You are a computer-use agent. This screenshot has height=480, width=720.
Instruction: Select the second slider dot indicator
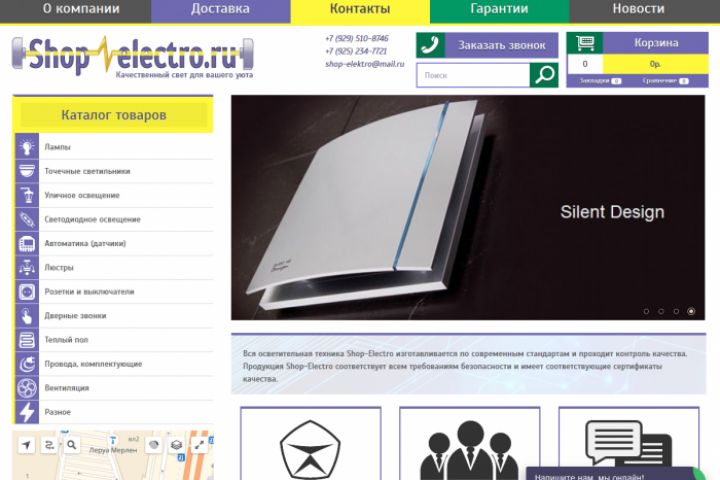coord(661,311)
